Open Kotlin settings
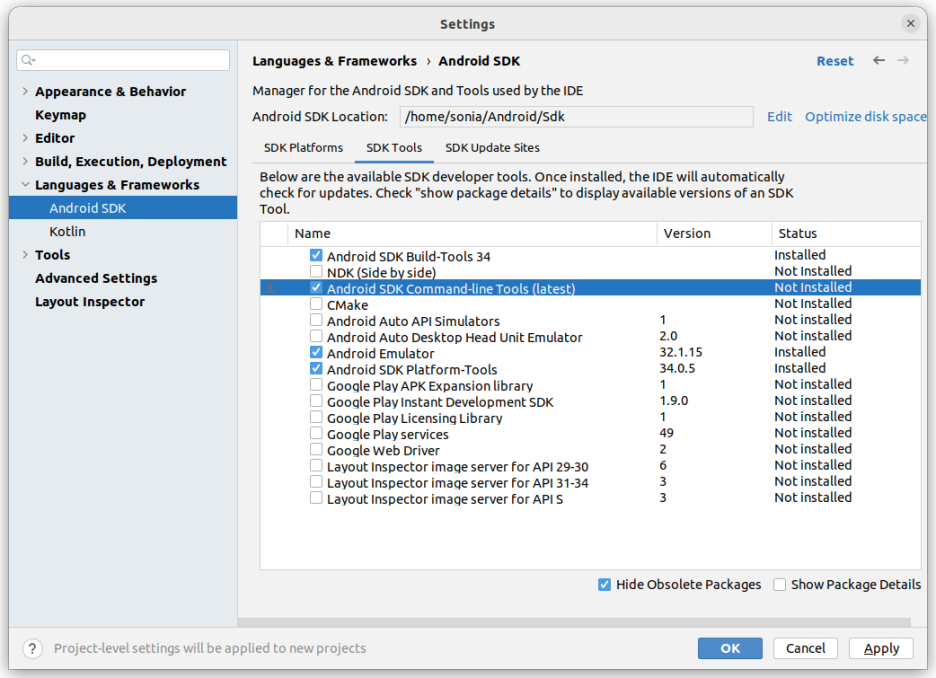Screen dimensions: 936x678 (67, 232)
